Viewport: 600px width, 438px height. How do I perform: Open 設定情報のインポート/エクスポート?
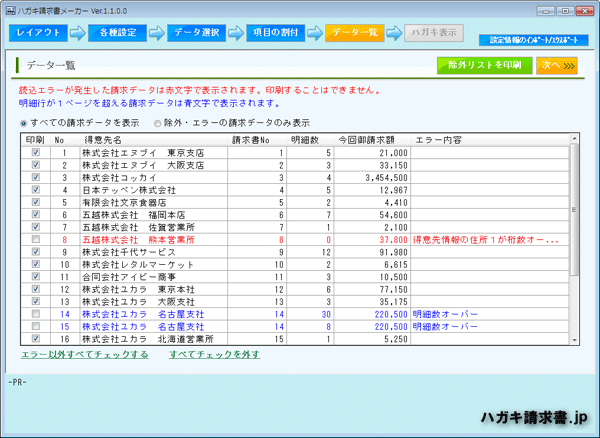(x=534, y=40)
